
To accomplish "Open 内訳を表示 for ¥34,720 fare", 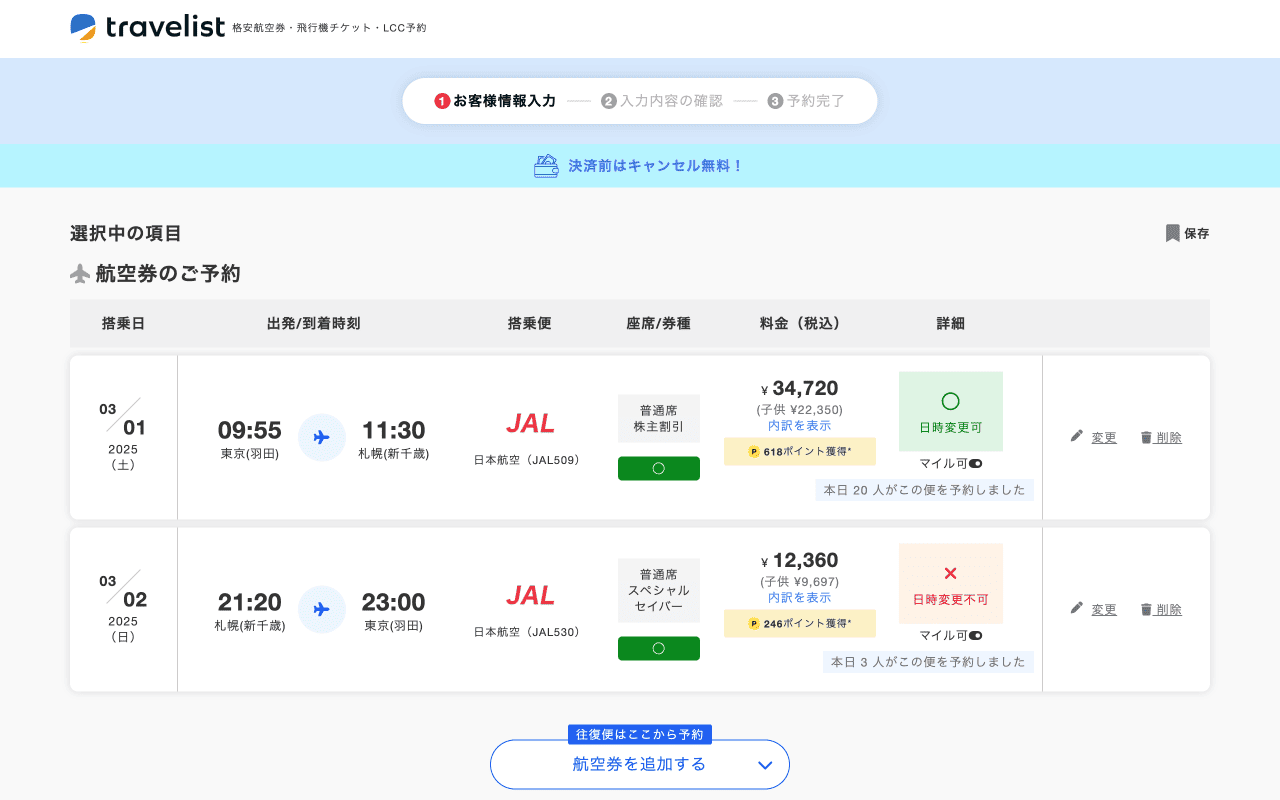I will tap(799, 425).
